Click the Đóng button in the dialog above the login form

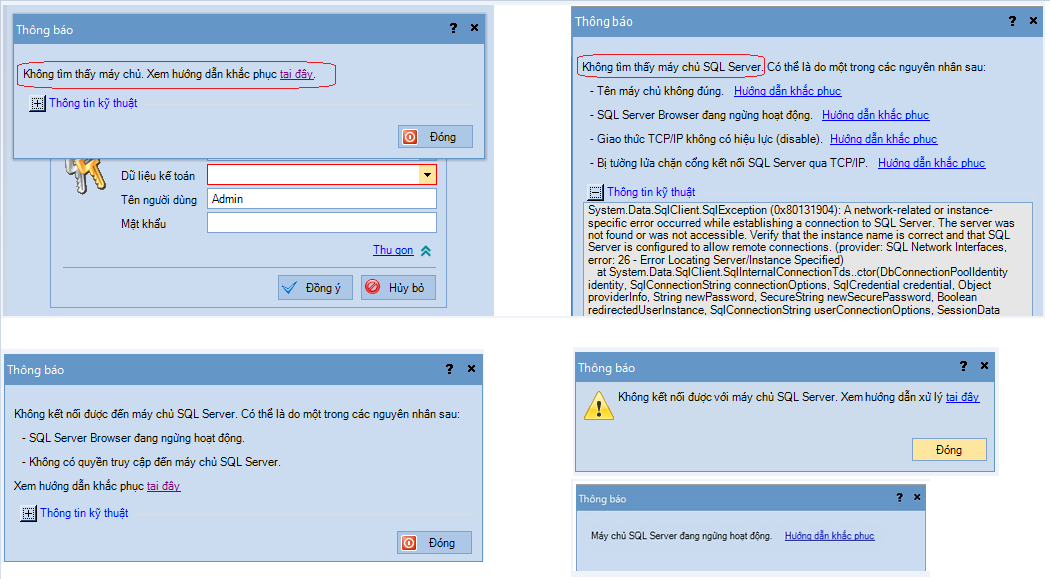click(435, 137)
